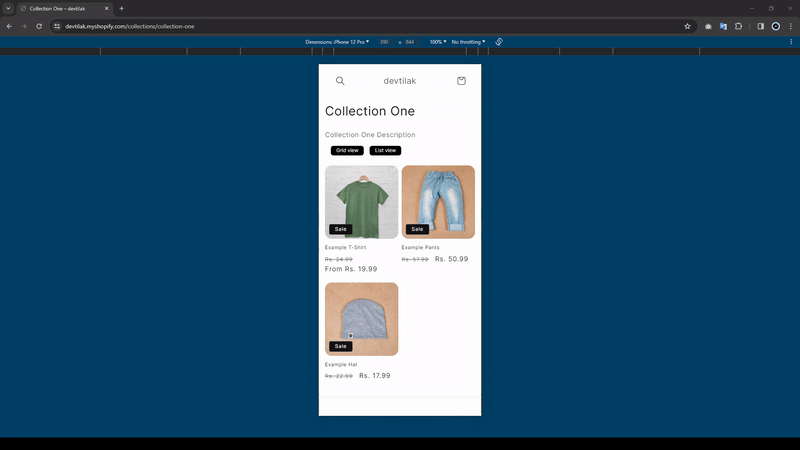This screenshot has height=450, width=800.
Task: Open the side panel icon
Action: pyautogui.click(x=760, y=26)
